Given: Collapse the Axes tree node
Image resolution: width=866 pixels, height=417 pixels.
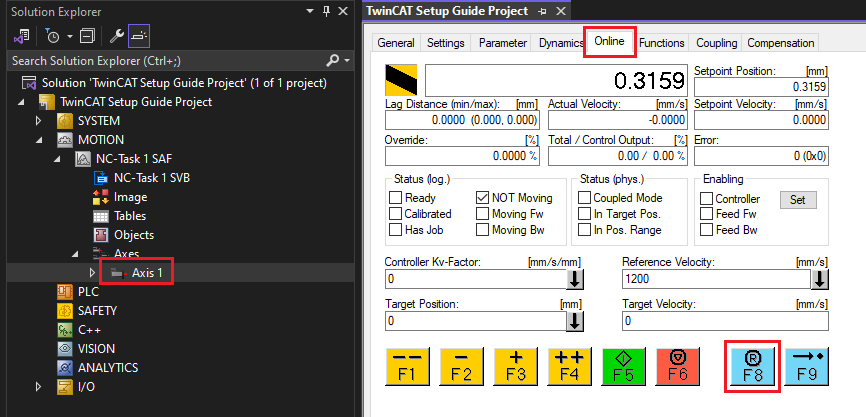Looking at the screenshot, I should [x=75, y=254].
